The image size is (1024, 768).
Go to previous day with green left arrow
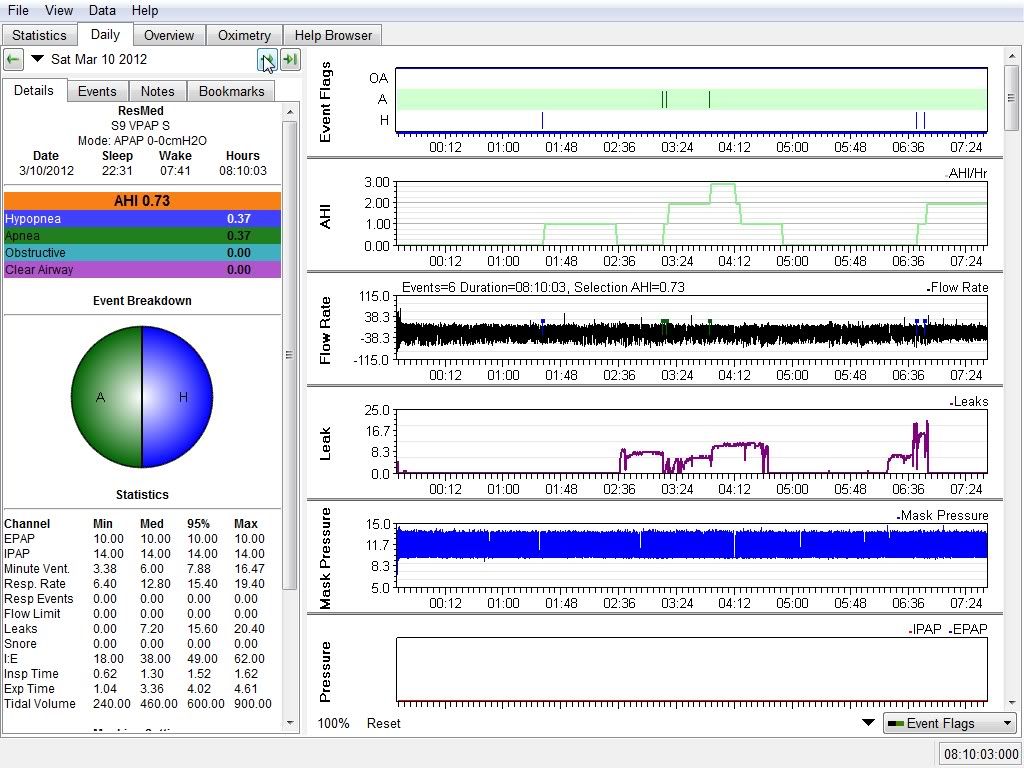pos(13,59)
